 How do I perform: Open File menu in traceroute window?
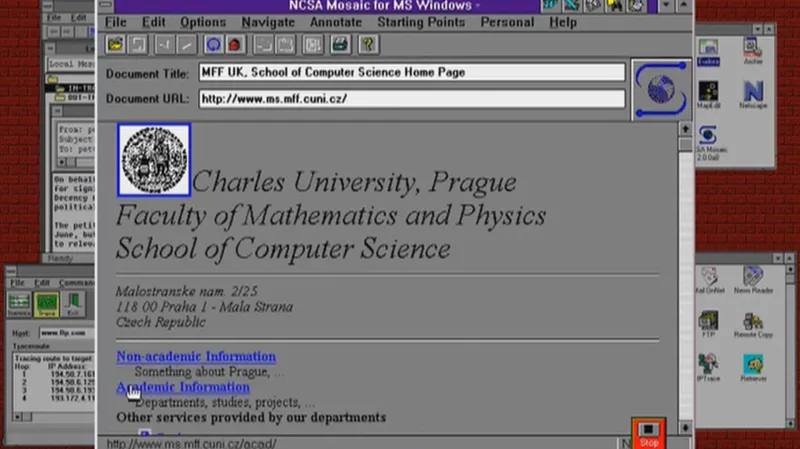17,283
